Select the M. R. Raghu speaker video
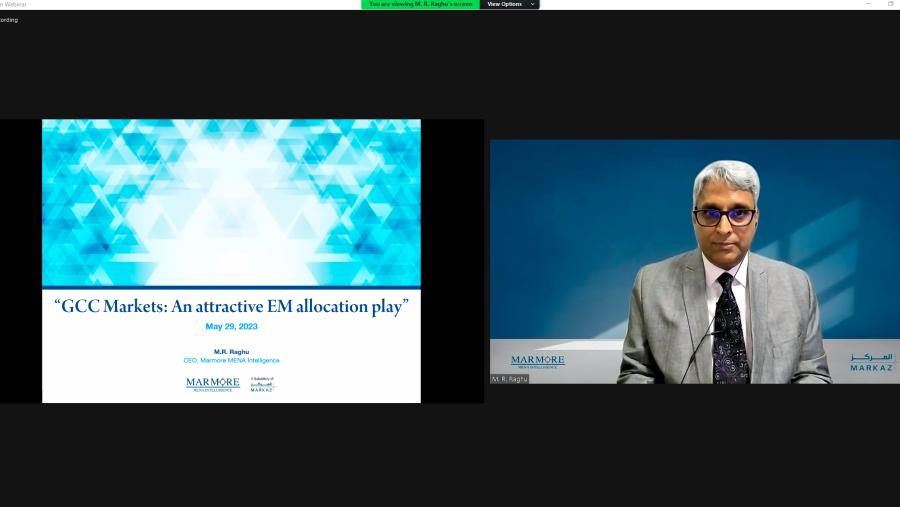 tap(694, 261)
